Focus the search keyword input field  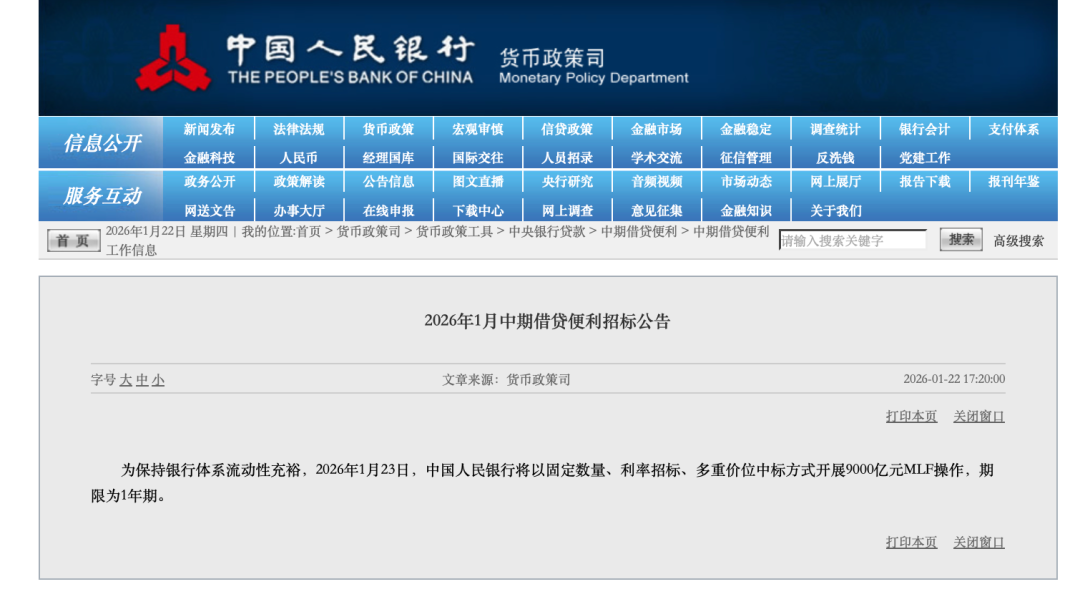tap(853, 240)
